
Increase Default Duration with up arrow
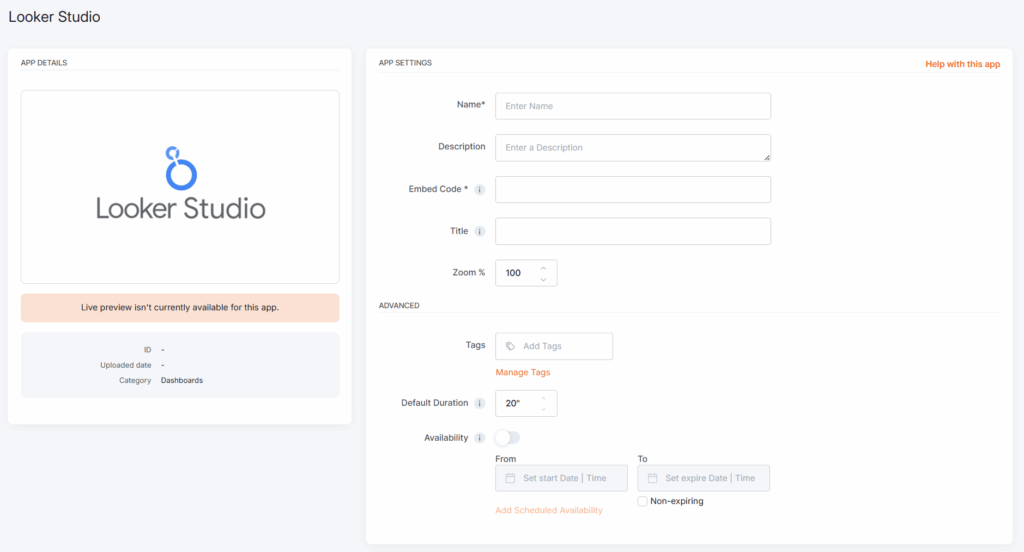543,398
